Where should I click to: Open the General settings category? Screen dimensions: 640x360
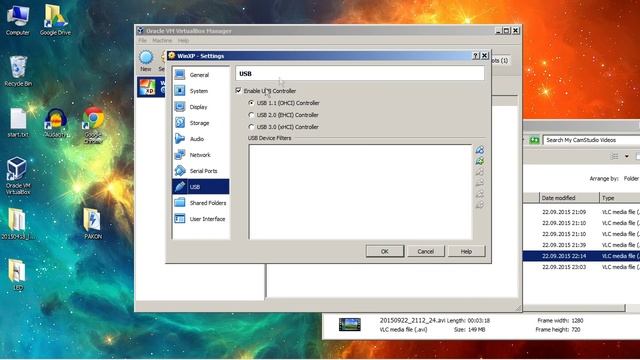200,75
